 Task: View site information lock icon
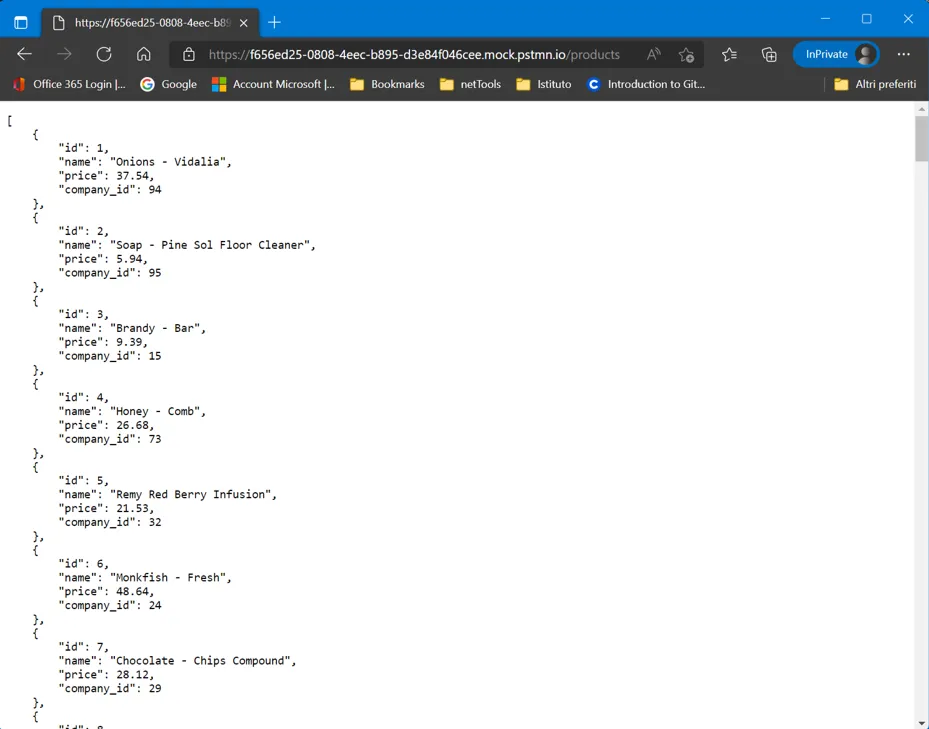[x=188, y=55]
